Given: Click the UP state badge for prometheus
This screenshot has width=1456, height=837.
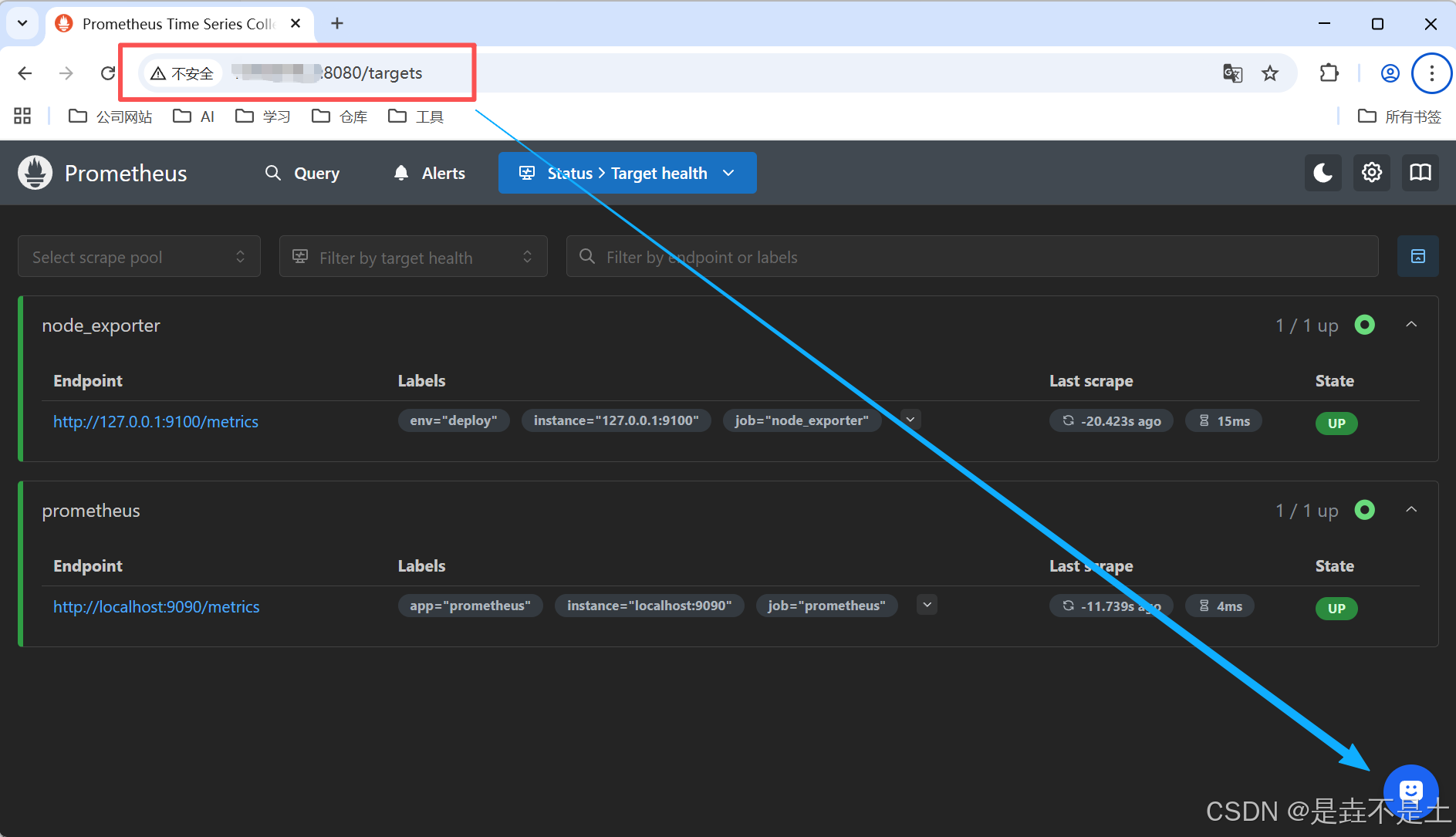Looking at the screenshot, I should [1336, 608].
